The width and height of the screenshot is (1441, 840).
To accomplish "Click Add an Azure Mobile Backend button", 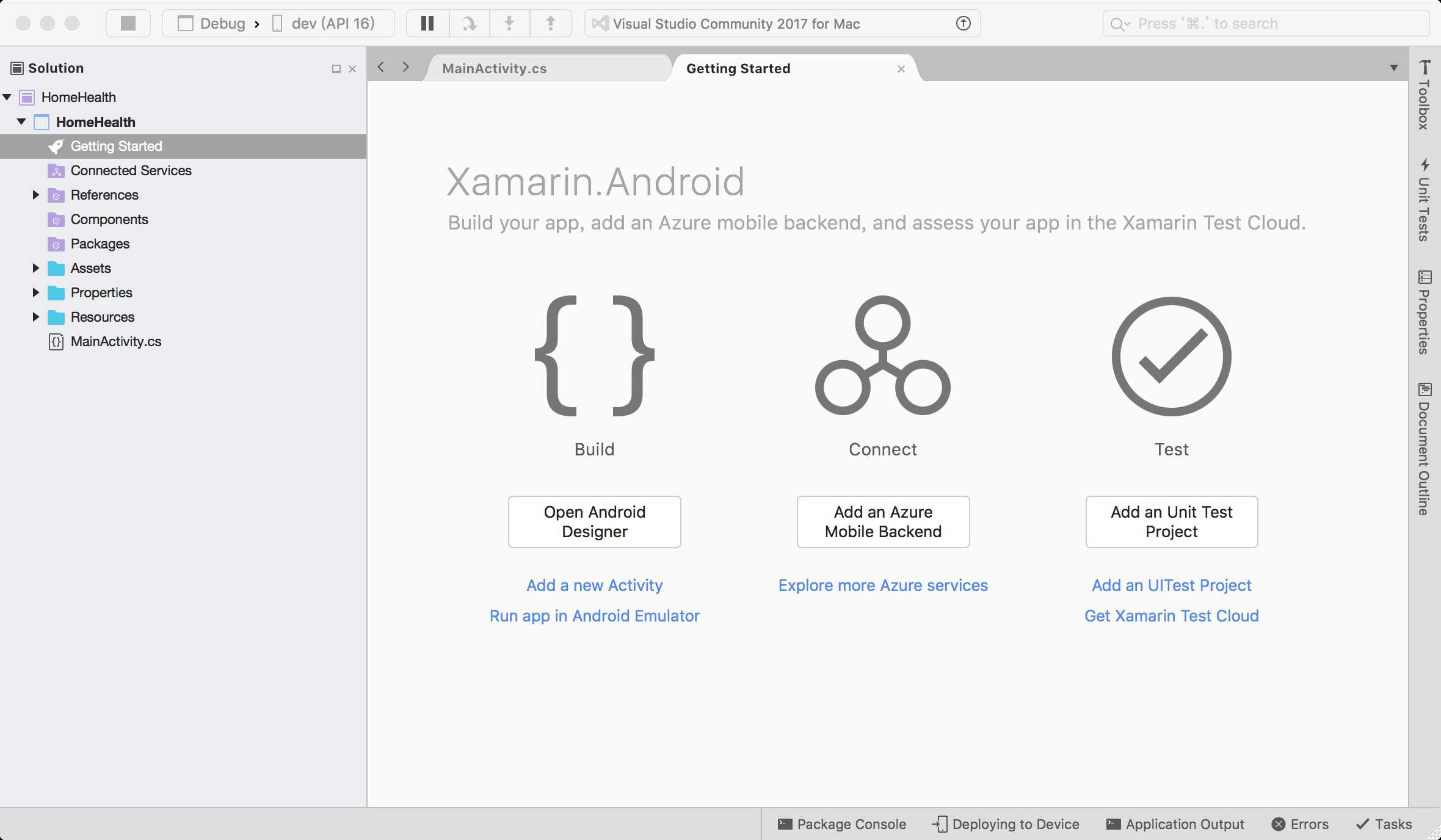I will coord(883,522).
